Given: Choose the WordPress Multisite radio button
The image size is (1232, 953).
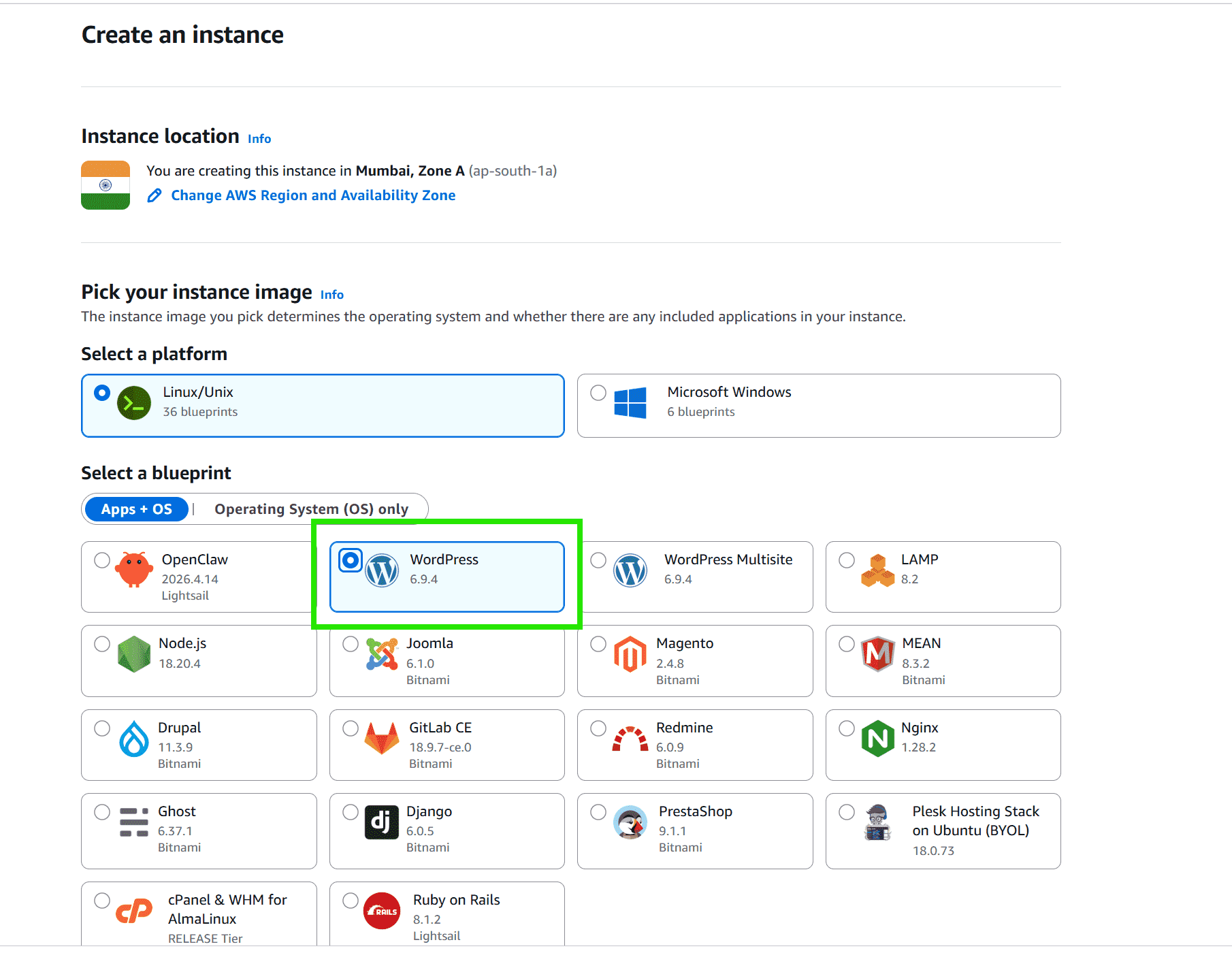Looking at the screenshot, I should 598,560.
